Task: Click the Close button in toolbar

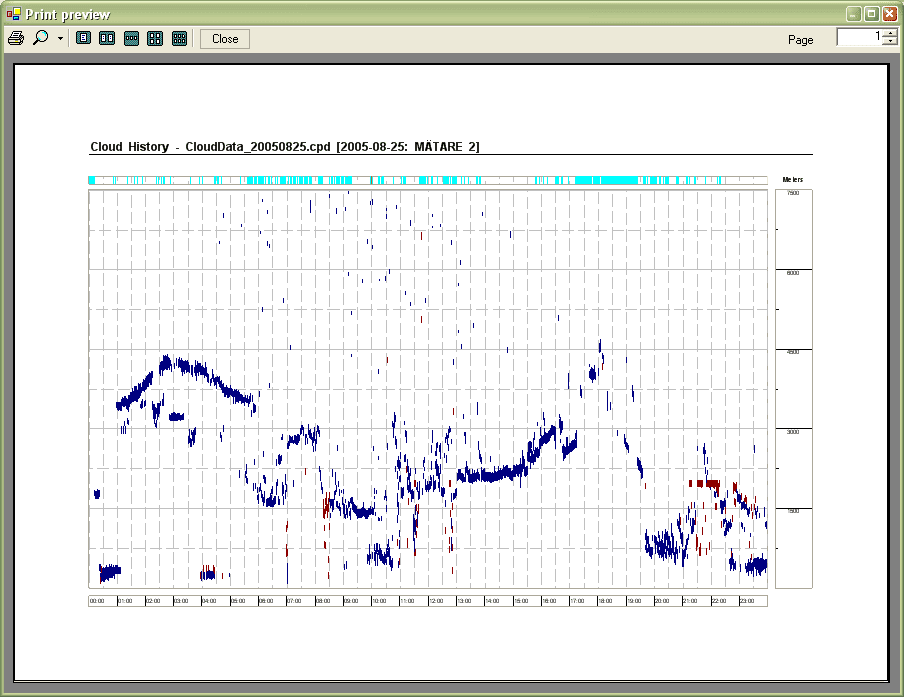Action: click(225, 39)
